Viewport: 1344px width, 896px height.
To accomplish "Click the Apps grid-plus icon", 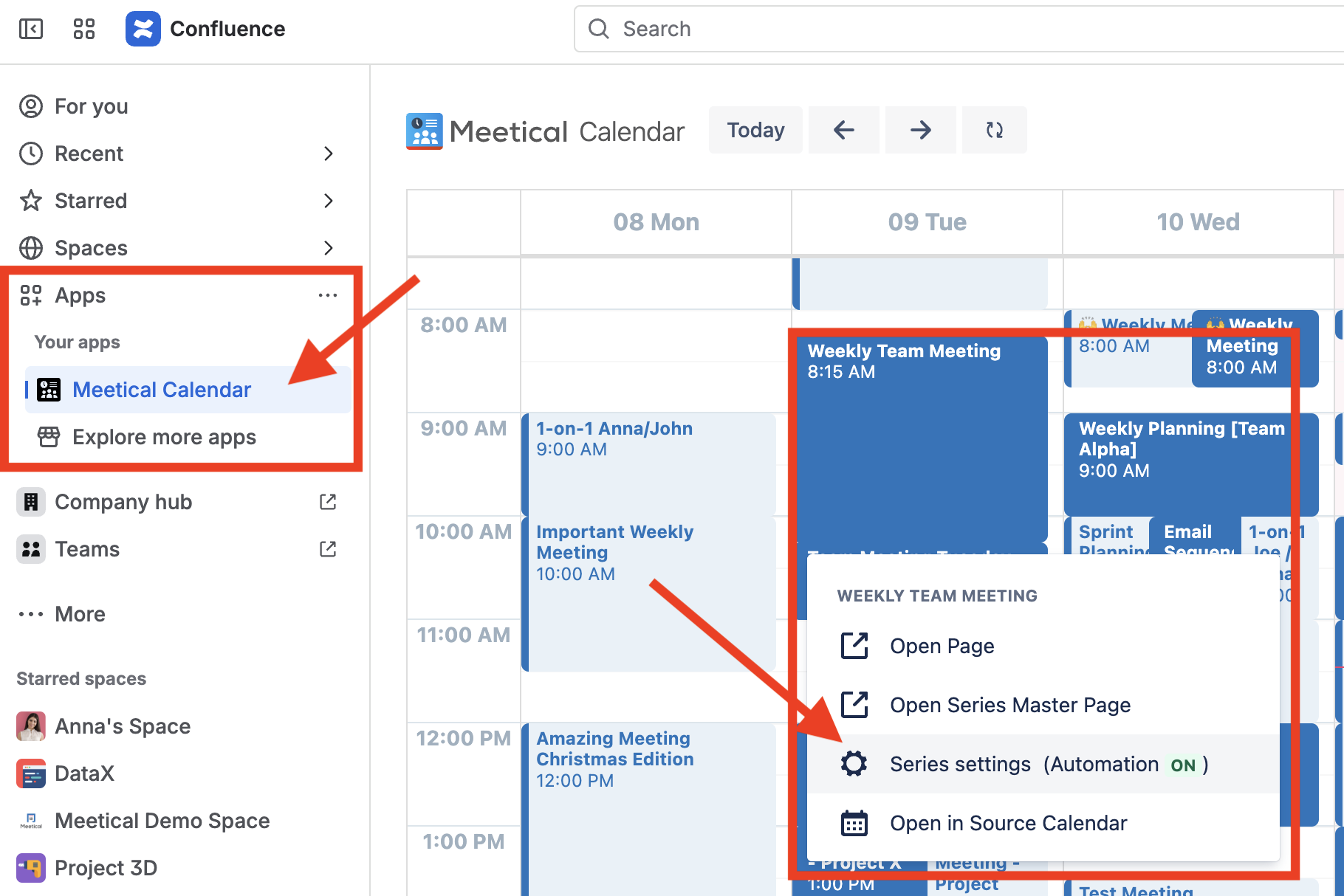I will coord(31,295).
